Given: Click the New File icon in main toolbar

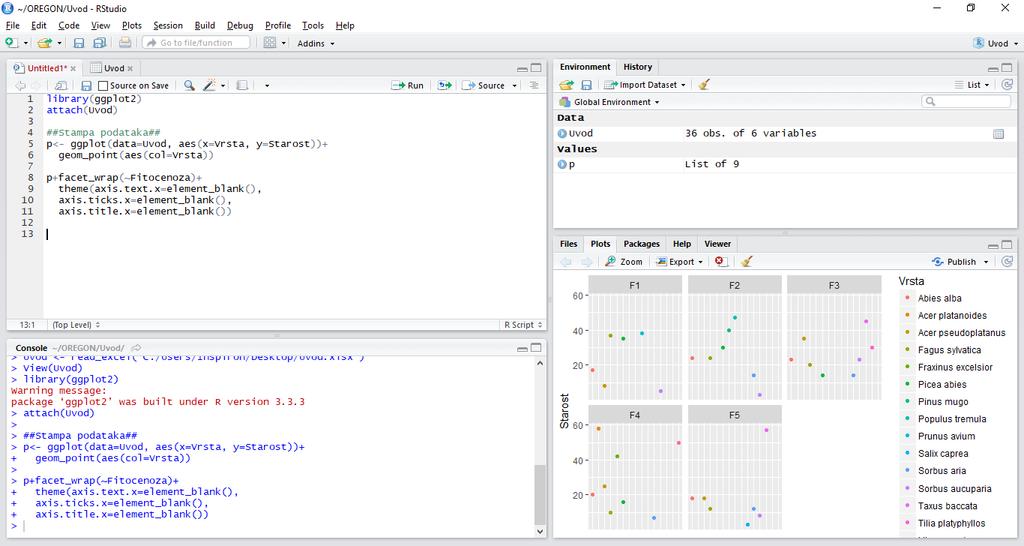Looking at the screenshot, I should [x=11, y=42].
